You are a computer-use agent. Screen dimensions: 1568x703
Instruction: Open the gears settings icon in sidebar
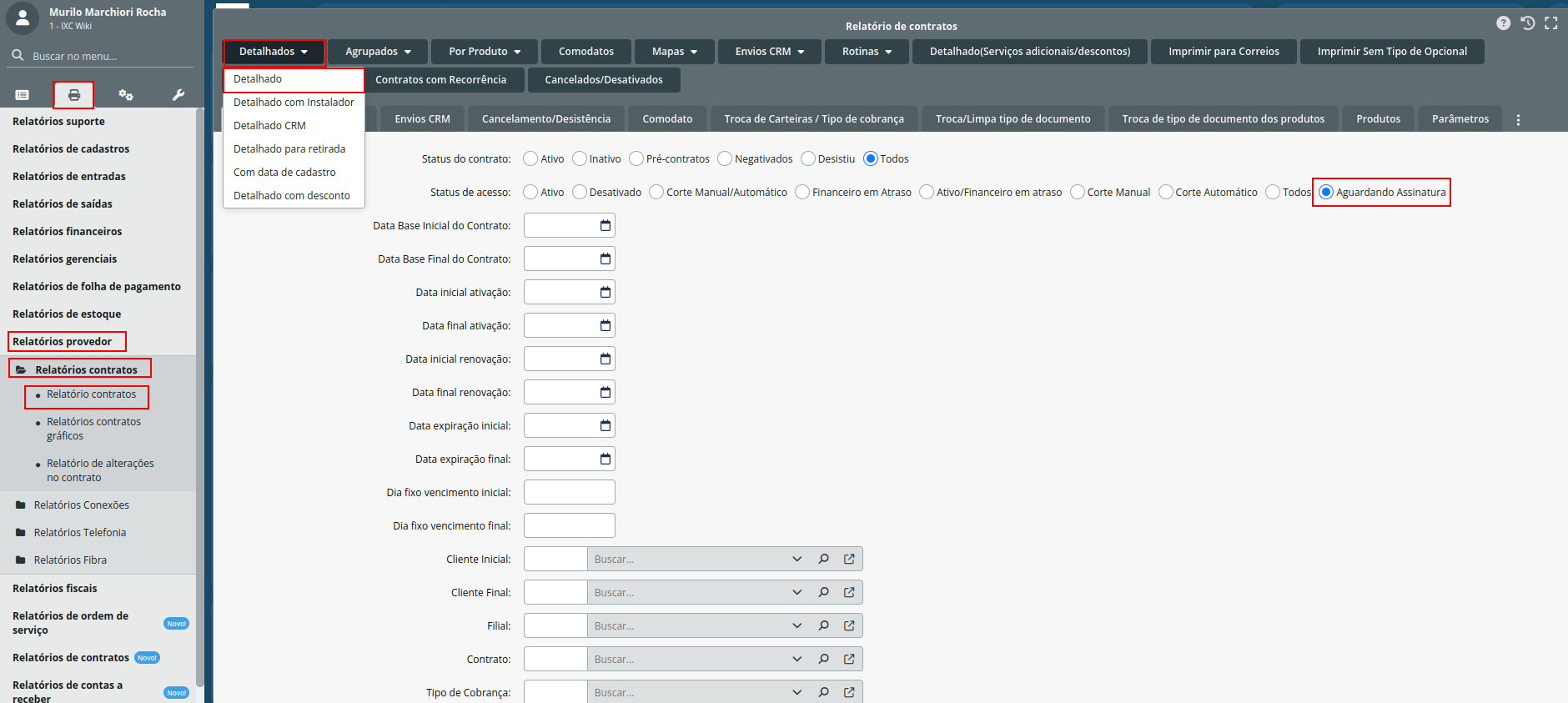[126, 95]
